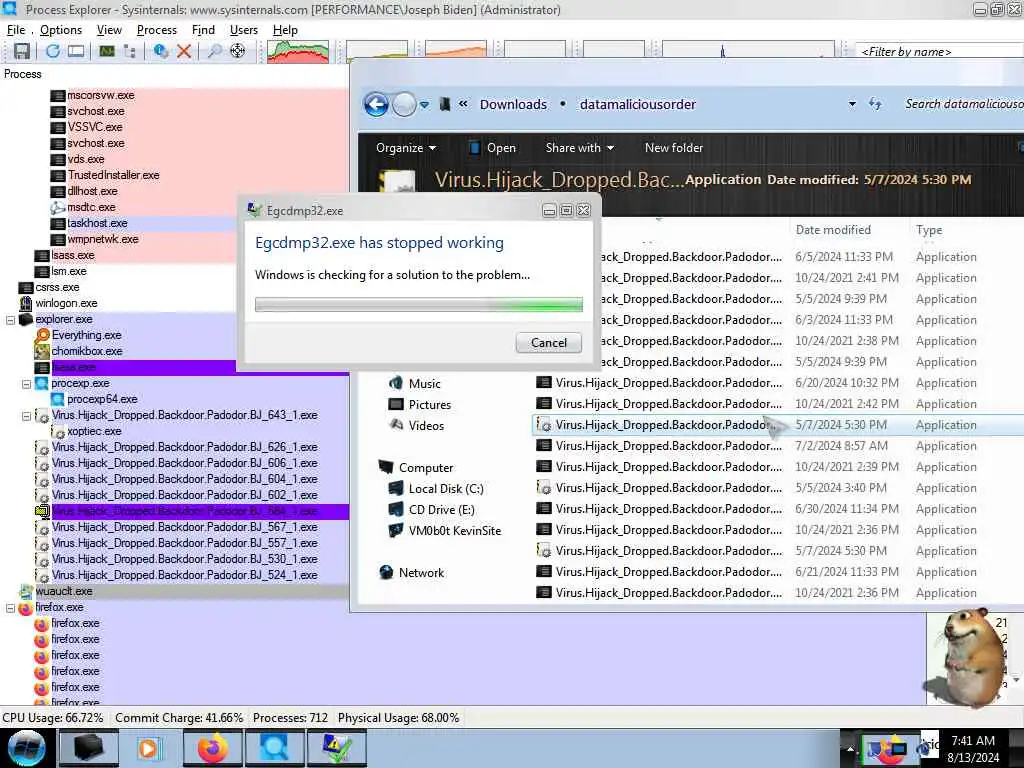Open the Find menu
The height and width of the screenshot is (768, 1024).
[x=203, y=30]
